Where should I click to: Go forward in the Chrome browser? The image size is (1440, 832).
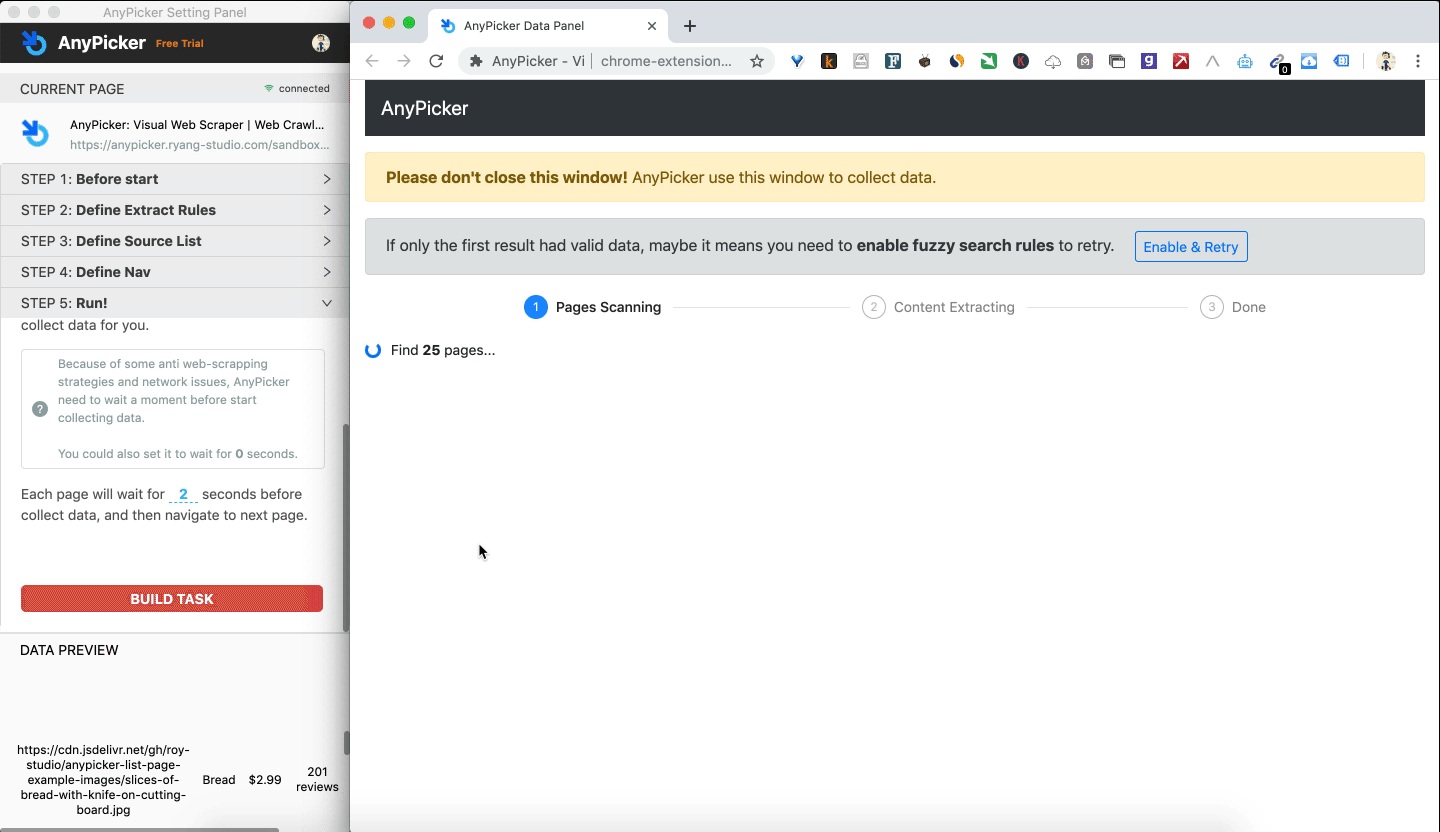coord(404,61)
